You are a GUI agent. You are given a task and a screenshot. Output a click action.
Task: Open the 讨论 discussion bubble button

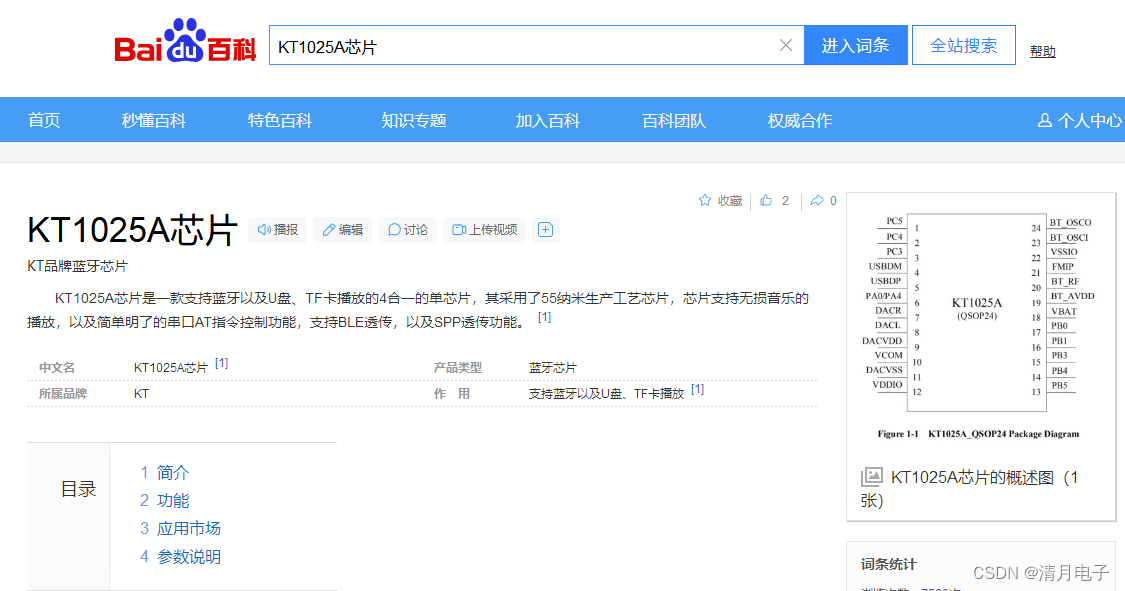tap(408, 230)
